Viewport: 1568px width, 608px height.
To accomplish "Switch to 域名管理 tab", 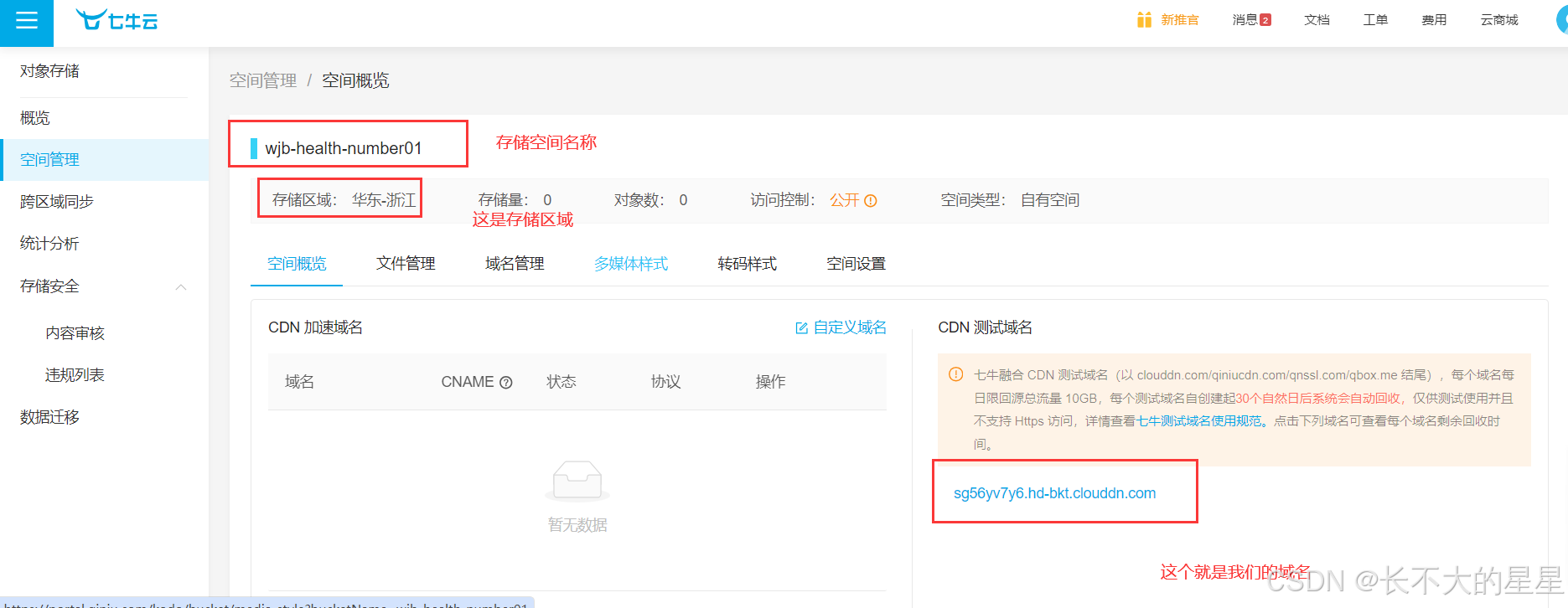I will pos(515,264).
